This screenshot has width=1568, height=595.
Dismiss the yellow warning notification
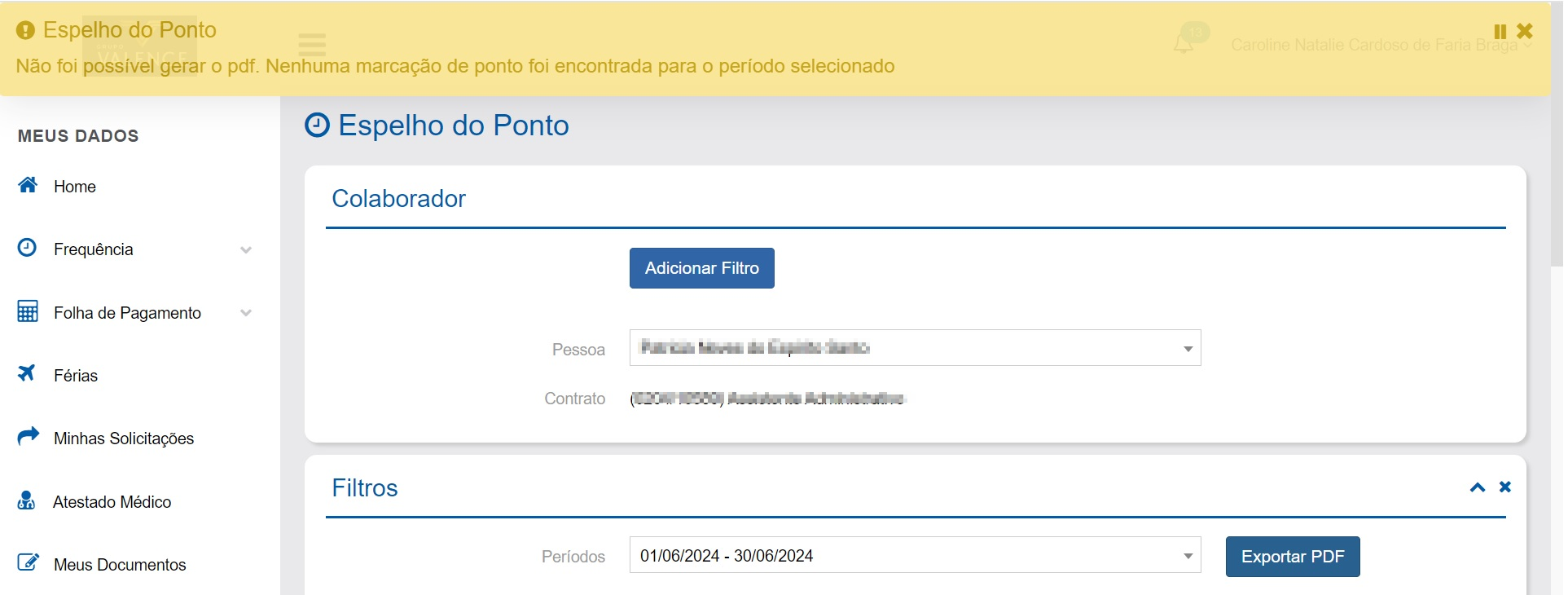1525,31
